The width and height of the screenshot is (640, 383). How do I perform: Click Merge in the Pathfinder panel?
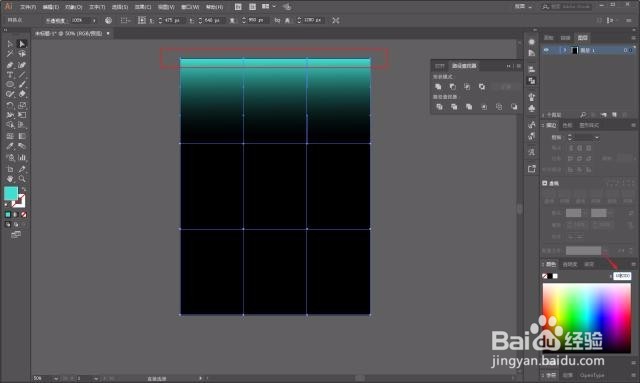coord(469,107)
